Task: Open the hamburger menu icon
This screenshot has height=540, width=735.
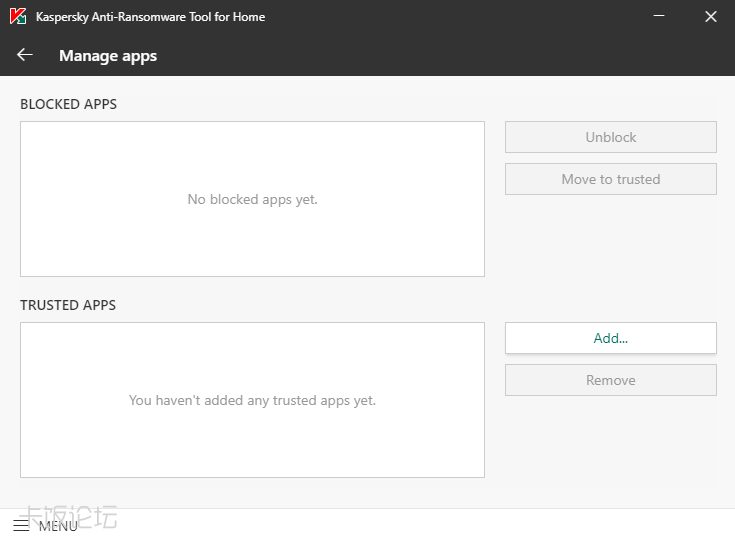Action: click(21, 525)
